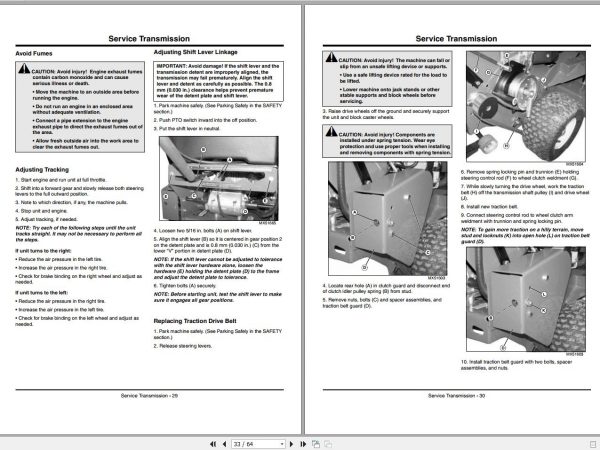
Task: Click 'If unit turns to the left:' text
Action: (x=42, y=293)
